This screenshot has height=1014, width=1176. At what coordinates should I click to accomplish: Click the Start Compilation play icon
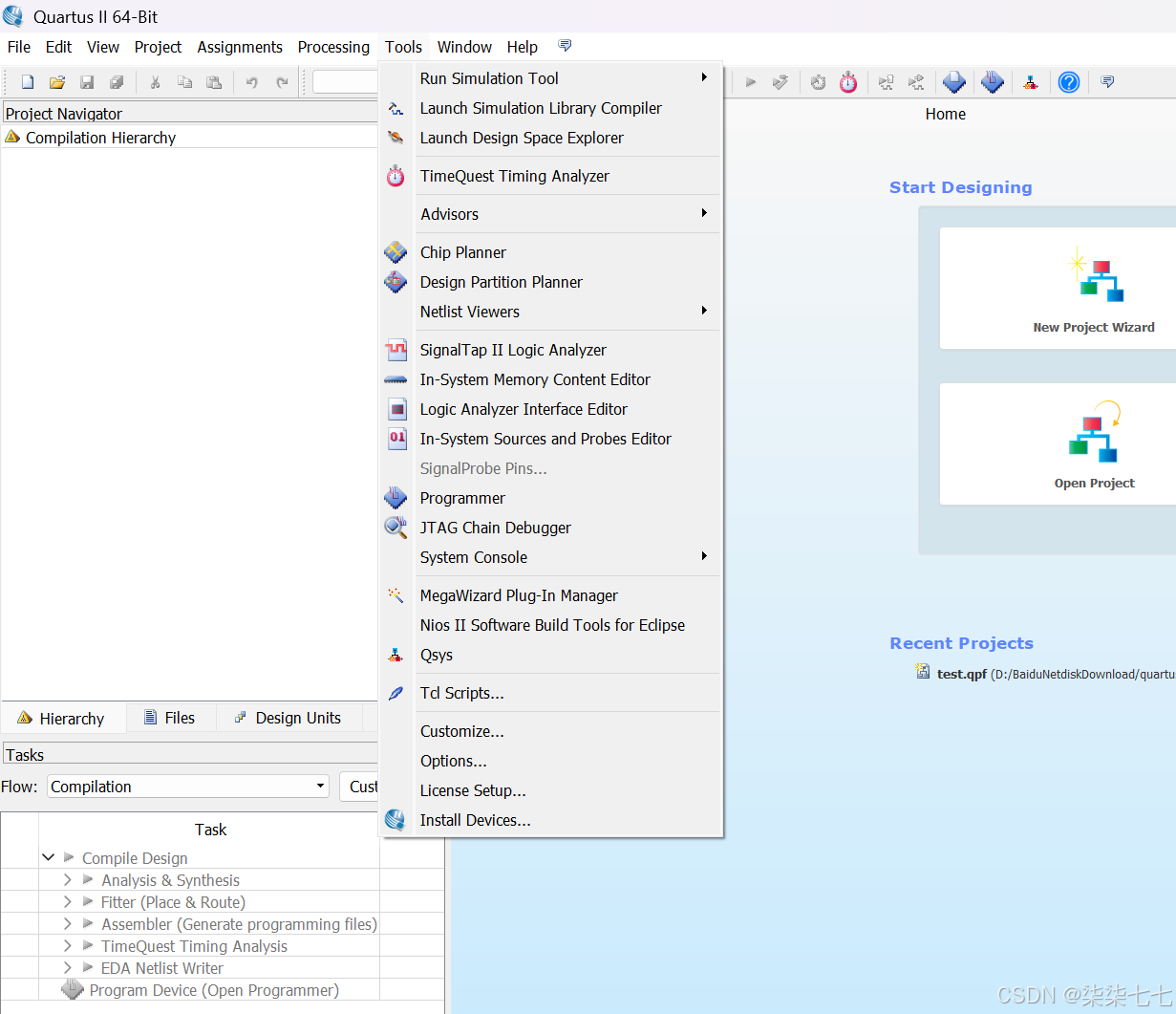coord(751,82)
